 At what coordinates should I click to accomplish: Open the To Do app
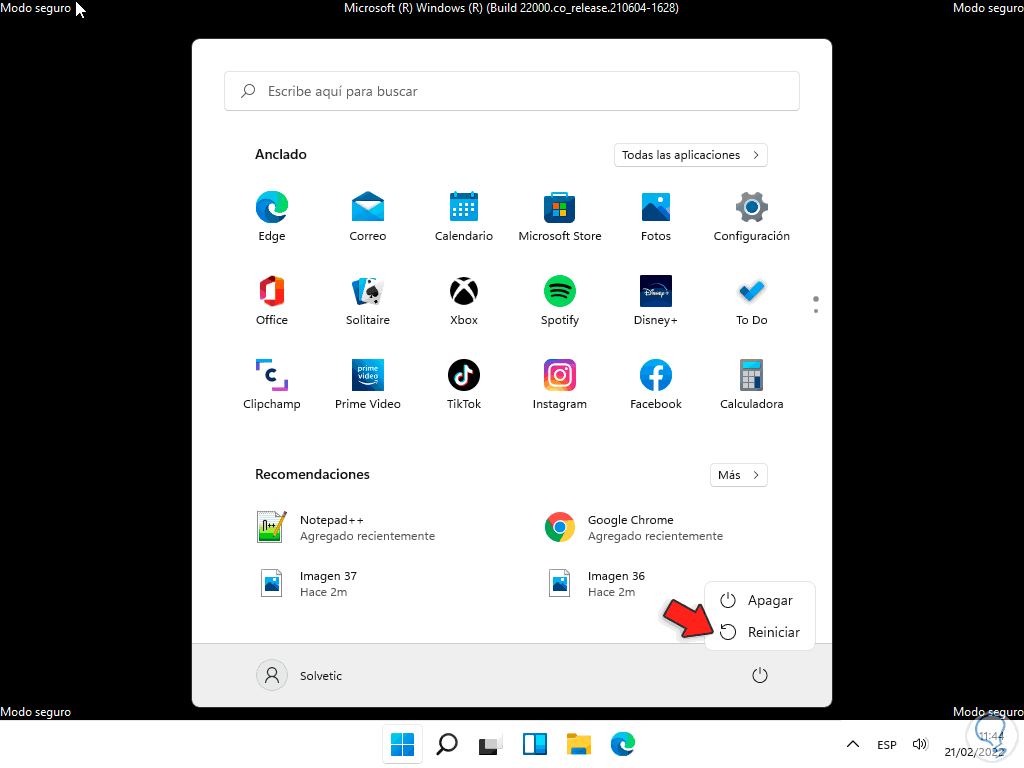(x=752, y=300)
